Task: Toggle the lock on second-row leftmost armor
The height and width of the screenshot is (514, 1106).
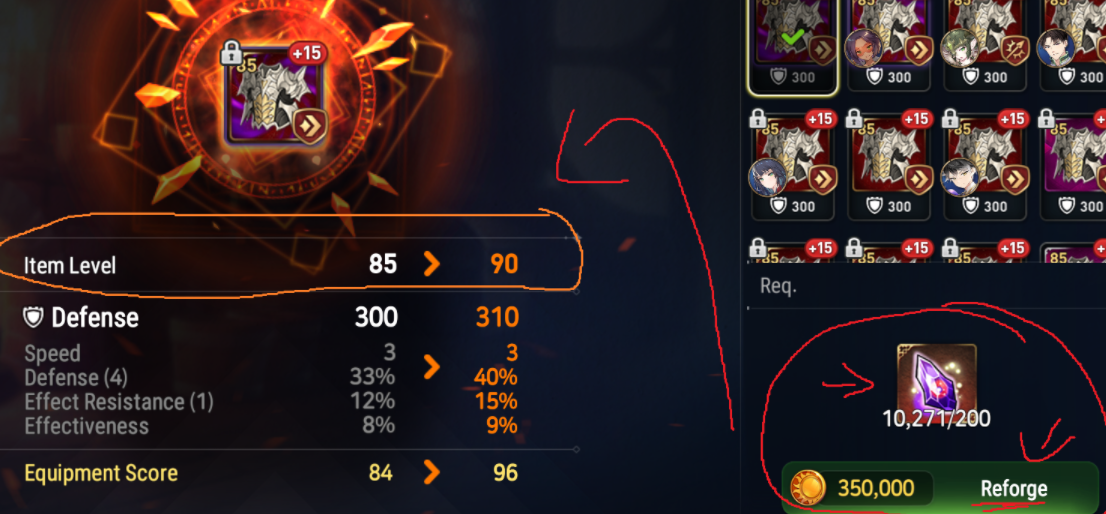Action: (759, 118)
